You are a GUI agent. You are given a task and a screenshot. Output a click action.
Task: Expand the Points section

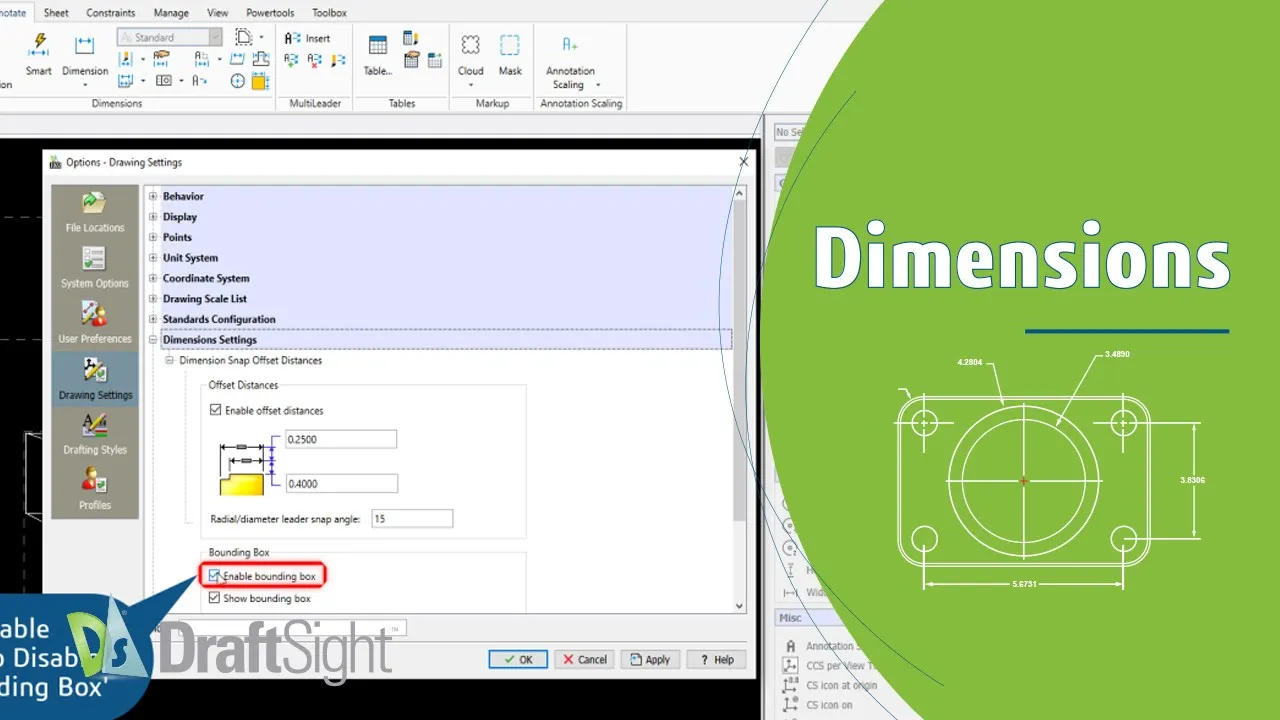[x=153, y=237]
